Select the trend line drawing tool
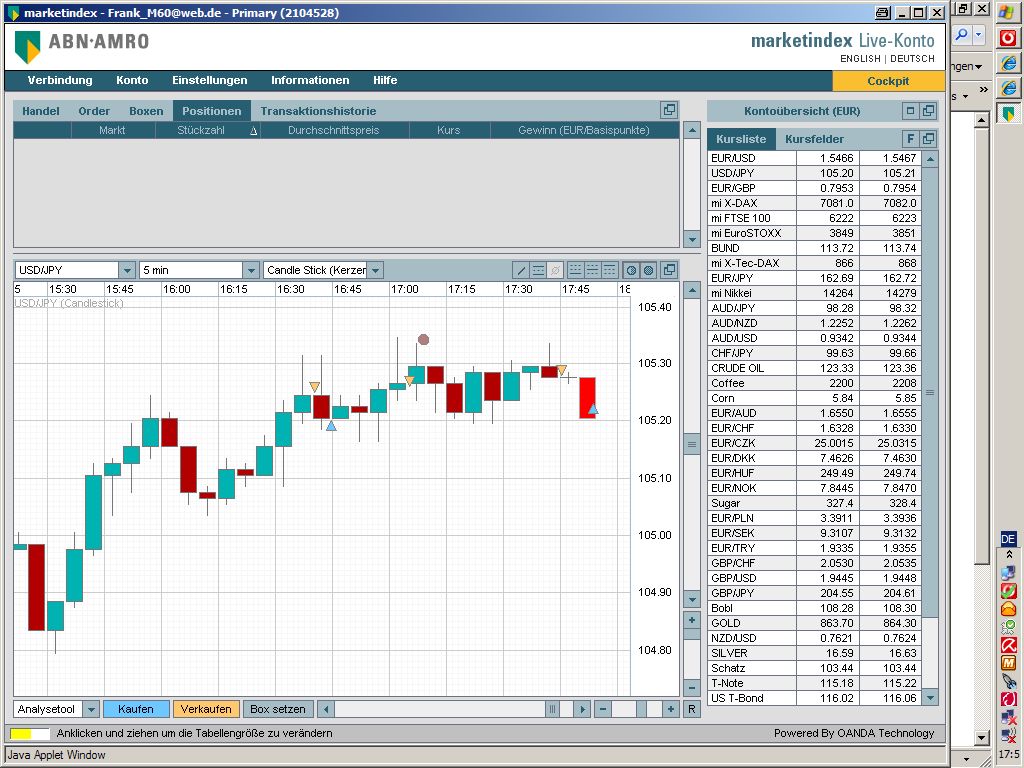Image resolution: width=1024 pixels, height=768 pixels. pos(521,270)
